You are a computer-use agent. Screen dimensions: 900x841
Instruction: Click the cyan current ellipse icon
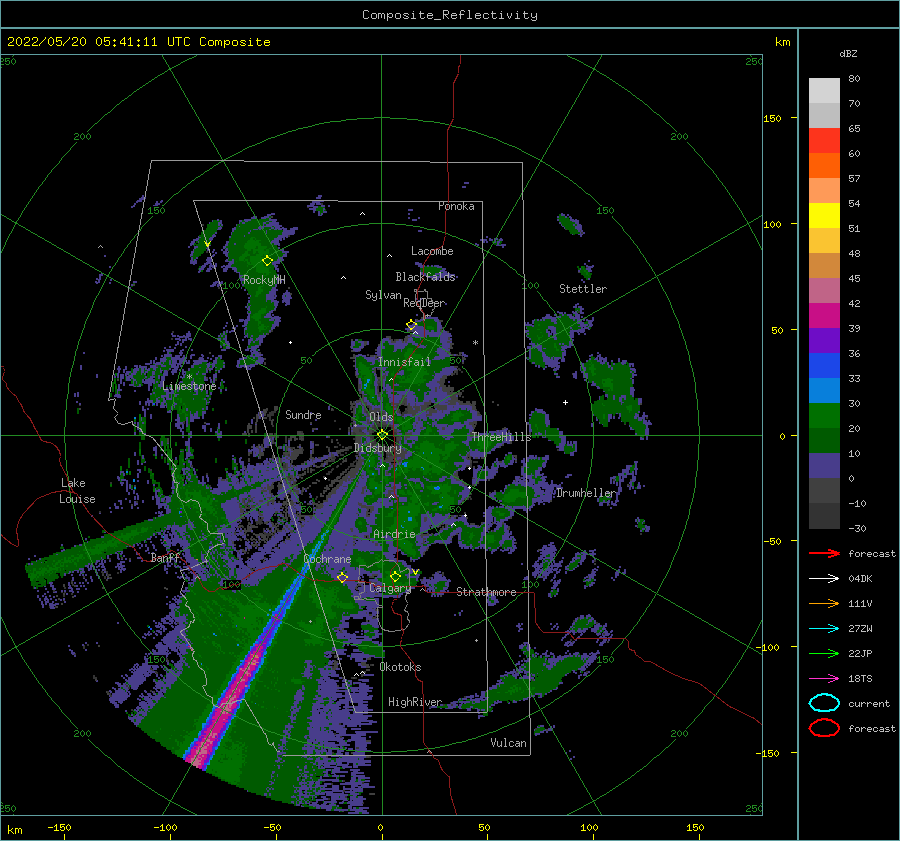click(824, 703)
